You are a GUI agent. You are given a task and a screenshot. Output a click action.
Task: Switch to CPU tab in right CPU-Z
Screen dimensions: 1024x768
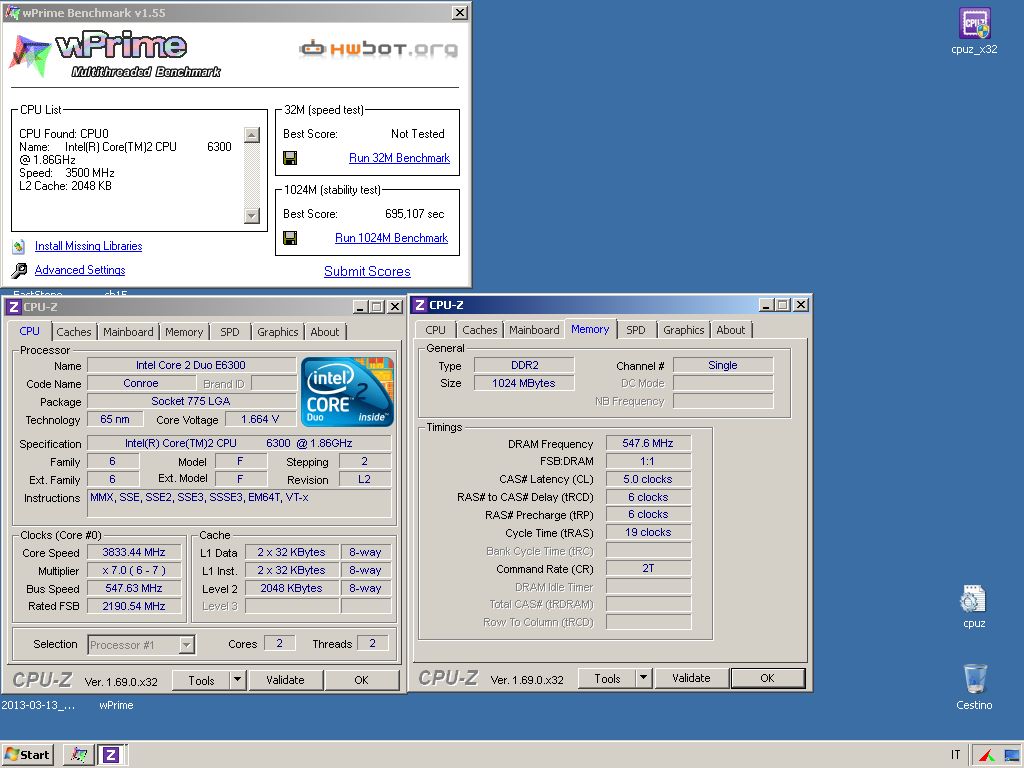pos(436,330)
